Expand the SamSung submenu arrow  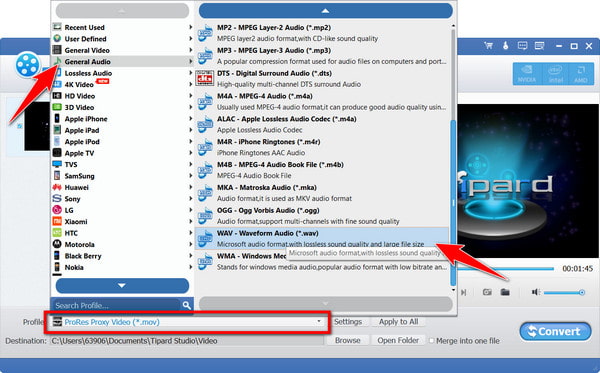(x=191, y=176)
